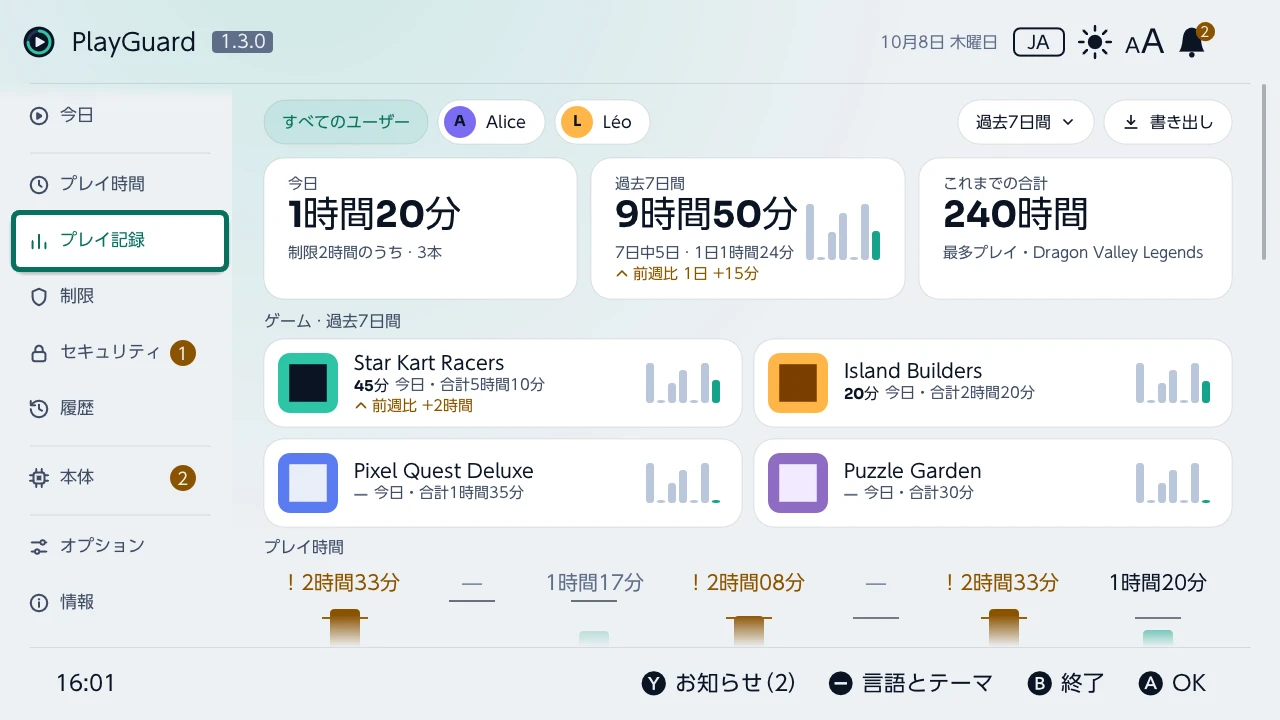Click Puzzle Garden title text
The width and height of the screenshot is (1280, 720).
pyautogui.click(x=912, y=471)
